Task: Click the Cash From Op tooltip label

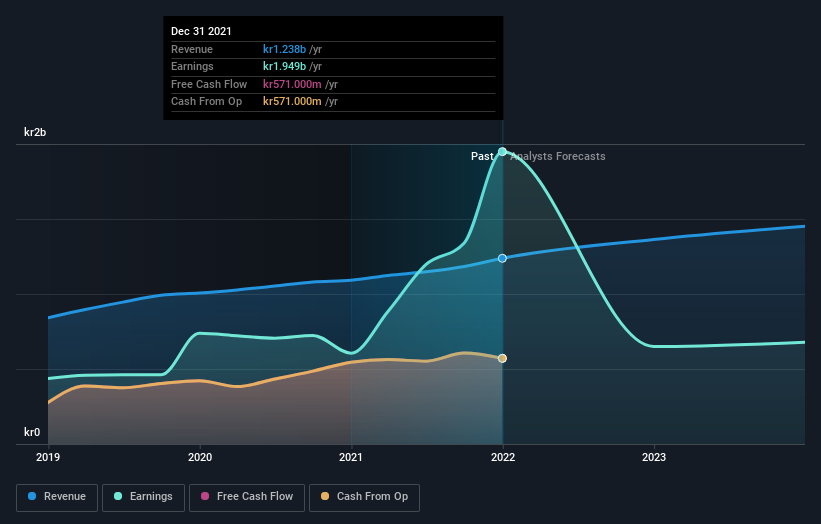Action: (x=206, y=102)
